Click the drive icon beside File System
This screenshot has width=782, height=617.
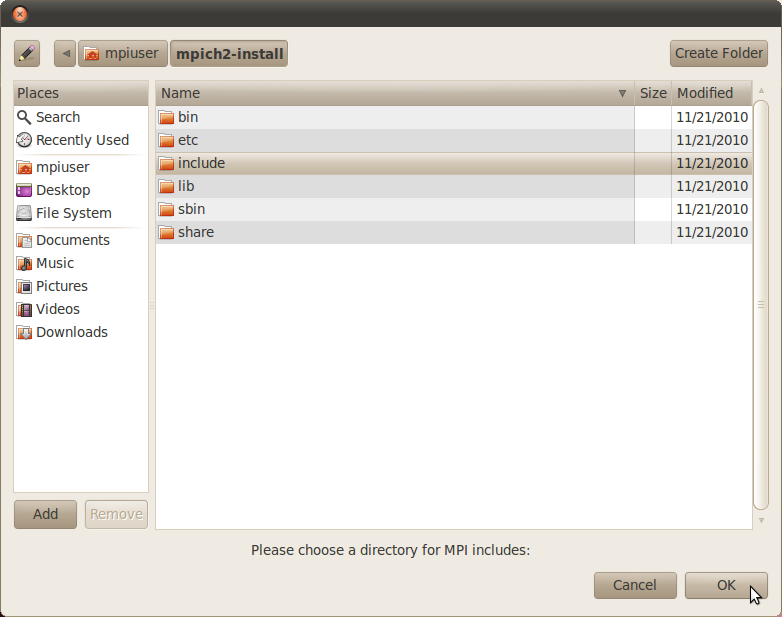[x=24, y=213]
